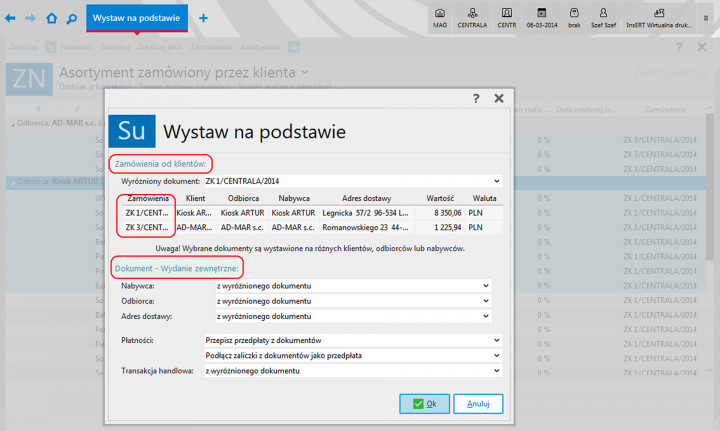
Task: Open the Wyróżniony dokument dropdown
Action: [x=353, y=181]
